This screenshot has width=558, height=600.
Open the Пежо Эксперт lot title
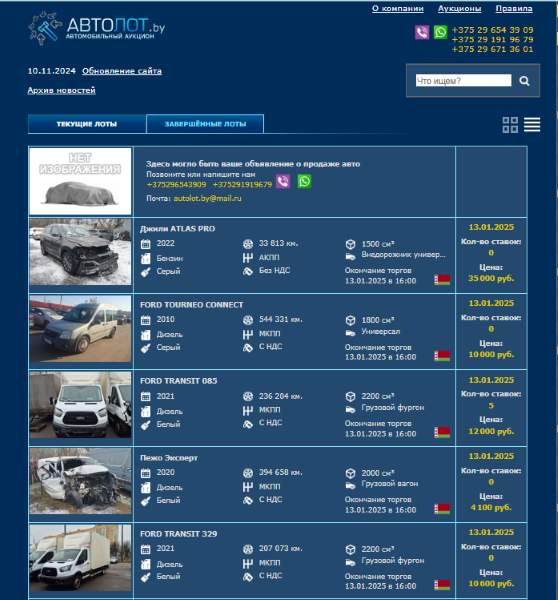169,458
